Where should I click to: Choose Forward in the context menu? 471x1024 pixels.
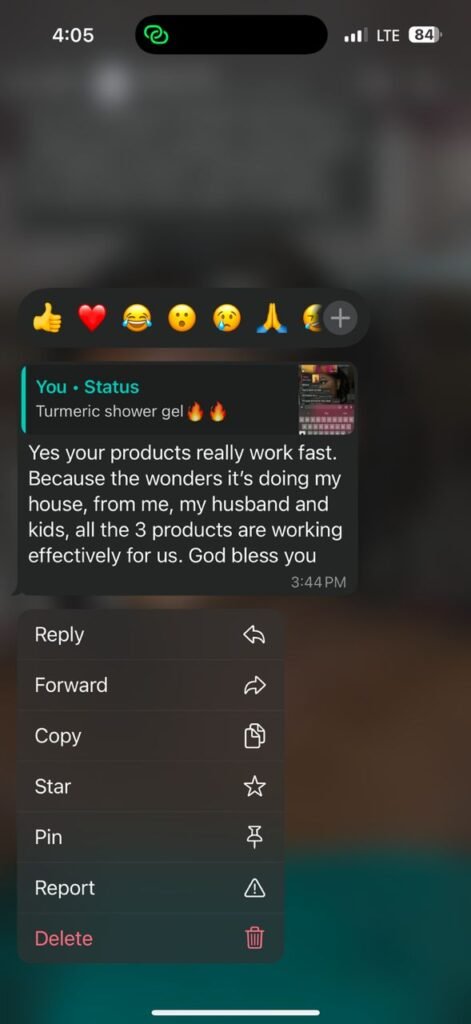click(x=151, y=685)
